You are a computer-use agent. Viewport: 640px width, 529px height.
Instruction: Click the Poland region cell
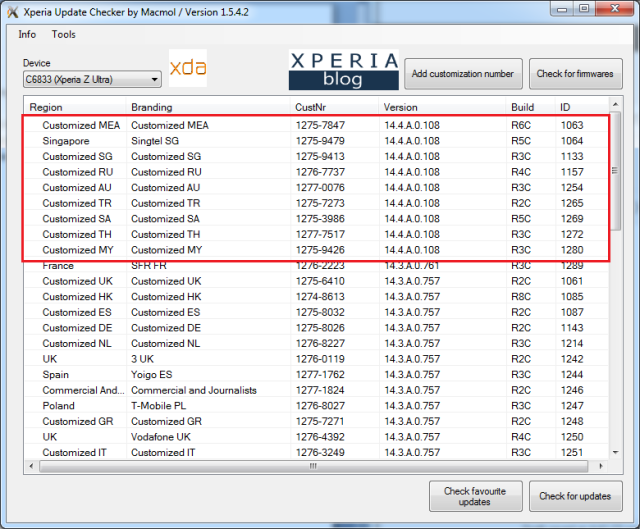tap(58, 406)
